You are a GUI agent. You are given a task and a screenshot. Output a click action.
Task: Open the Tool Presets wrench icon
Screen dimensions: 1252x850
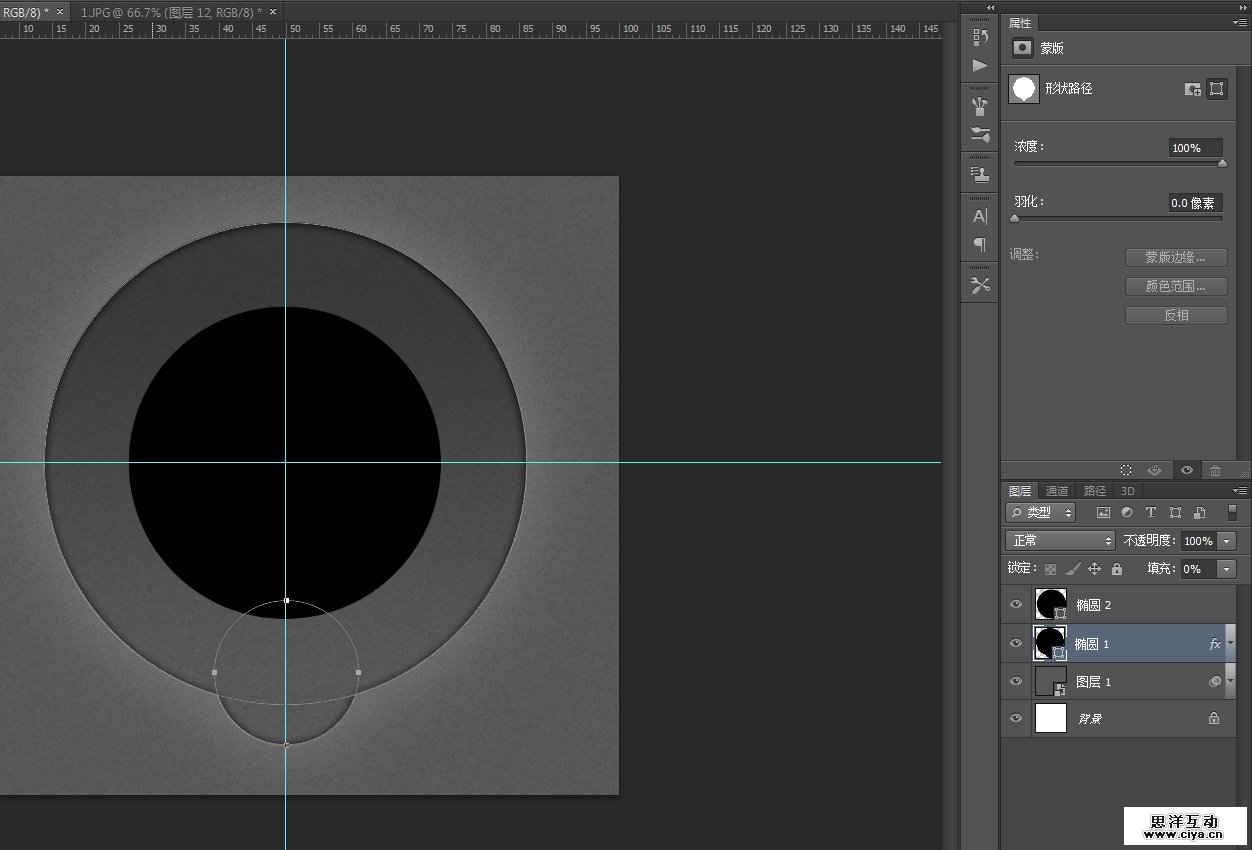click(x=980, y=285)
